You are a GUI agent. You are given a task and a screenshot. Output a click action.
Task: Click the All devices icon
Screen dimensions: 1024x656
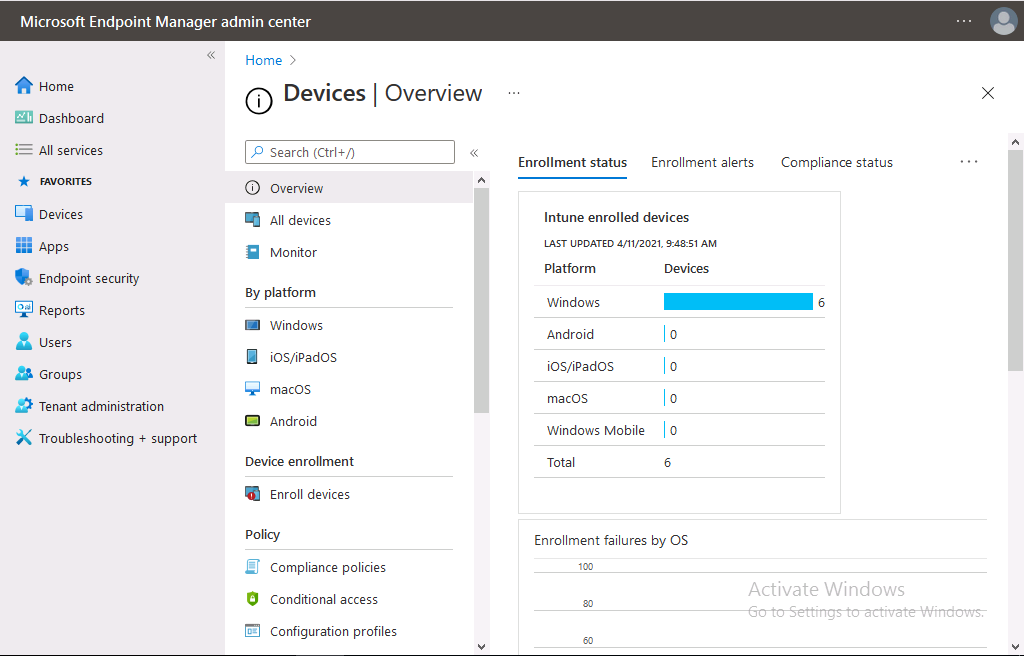click(x=252, y=220)
